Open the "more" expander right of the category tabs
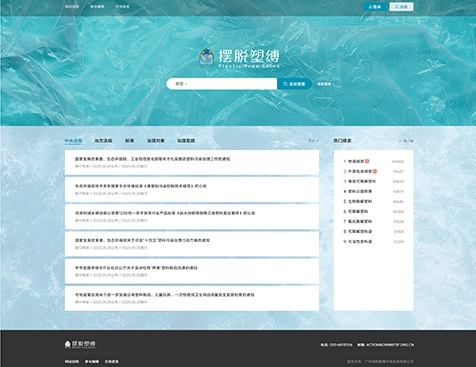Viewport: 476px width, 367px height. [313, 141]
